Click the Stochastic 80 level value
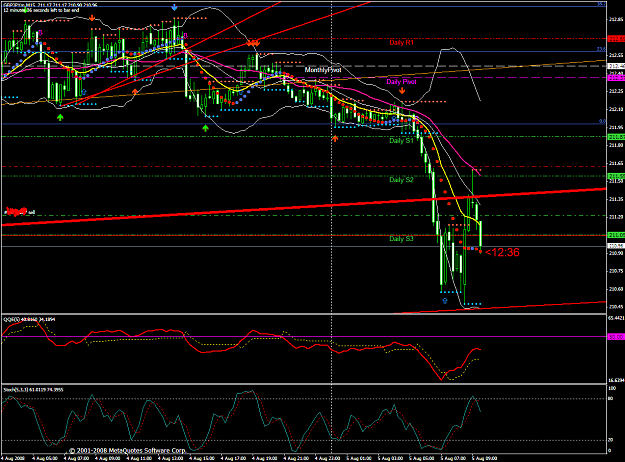625x462 pixels. pyautogui.click(x=610, y=399)
